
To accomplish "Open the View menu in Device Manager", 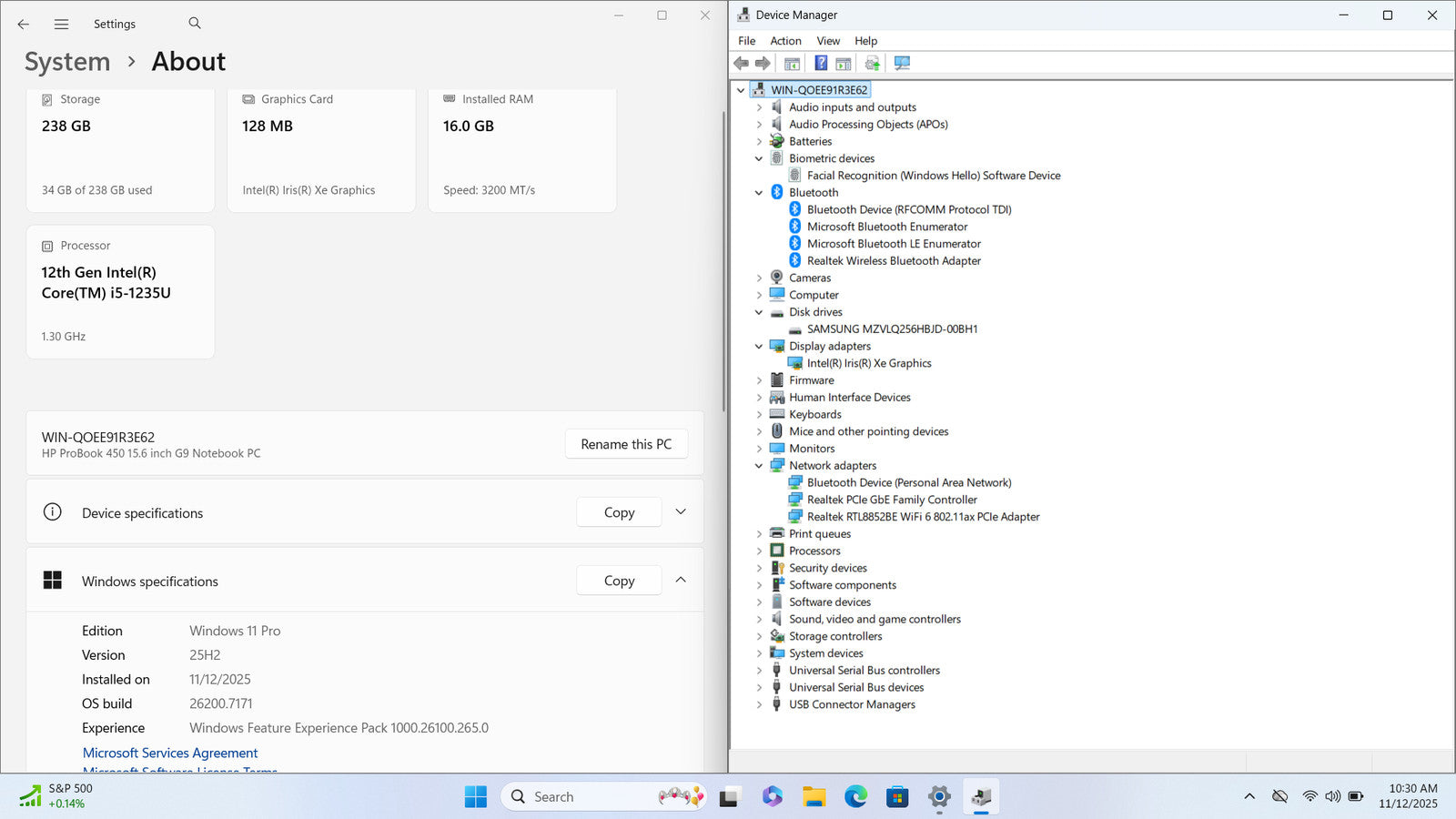I will coord(827,41).
